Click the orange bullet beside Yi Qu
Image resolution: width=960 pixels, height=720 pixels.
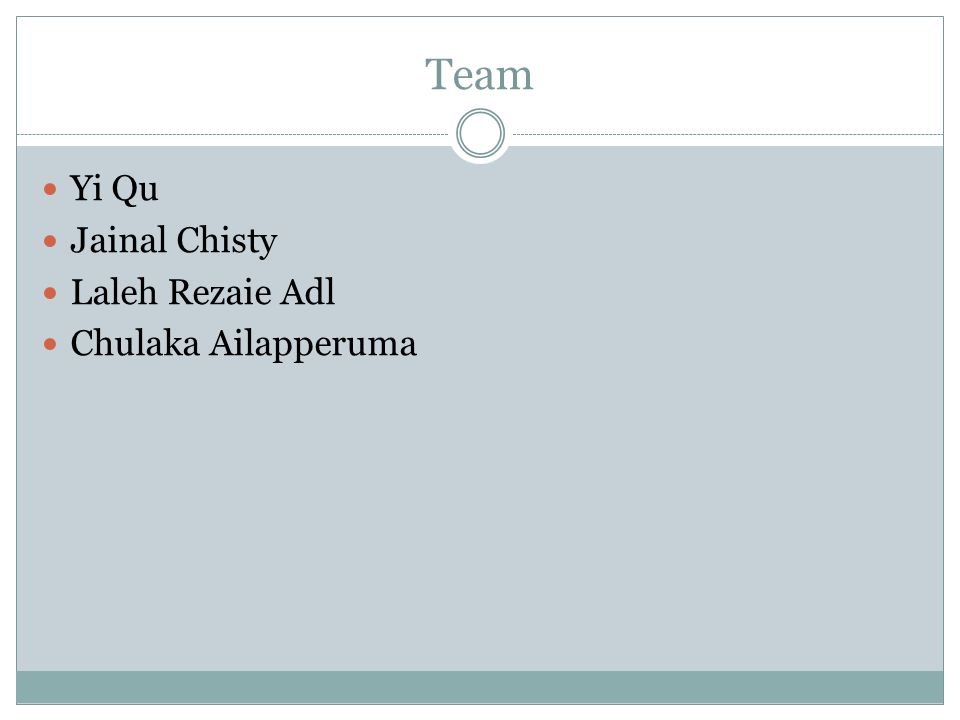[50, 189]
